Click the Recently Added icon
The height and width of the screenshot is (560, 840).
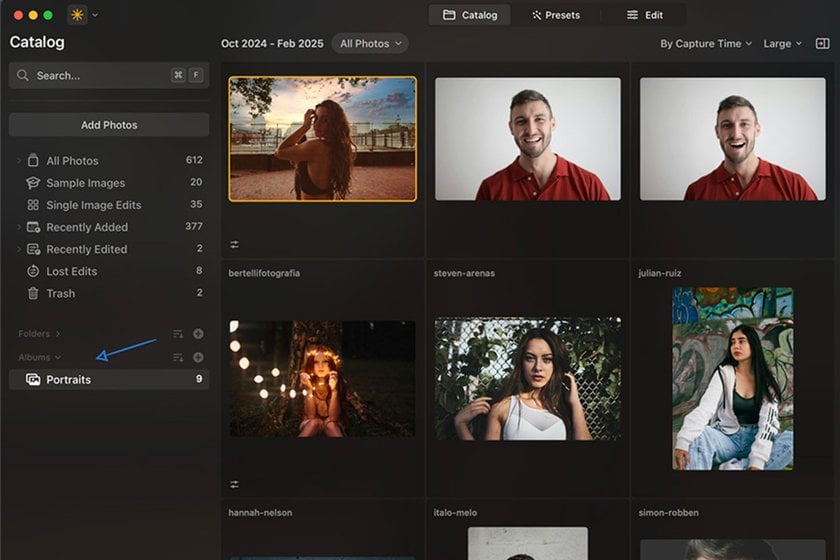pyautogui.click(x=33, y=227)
